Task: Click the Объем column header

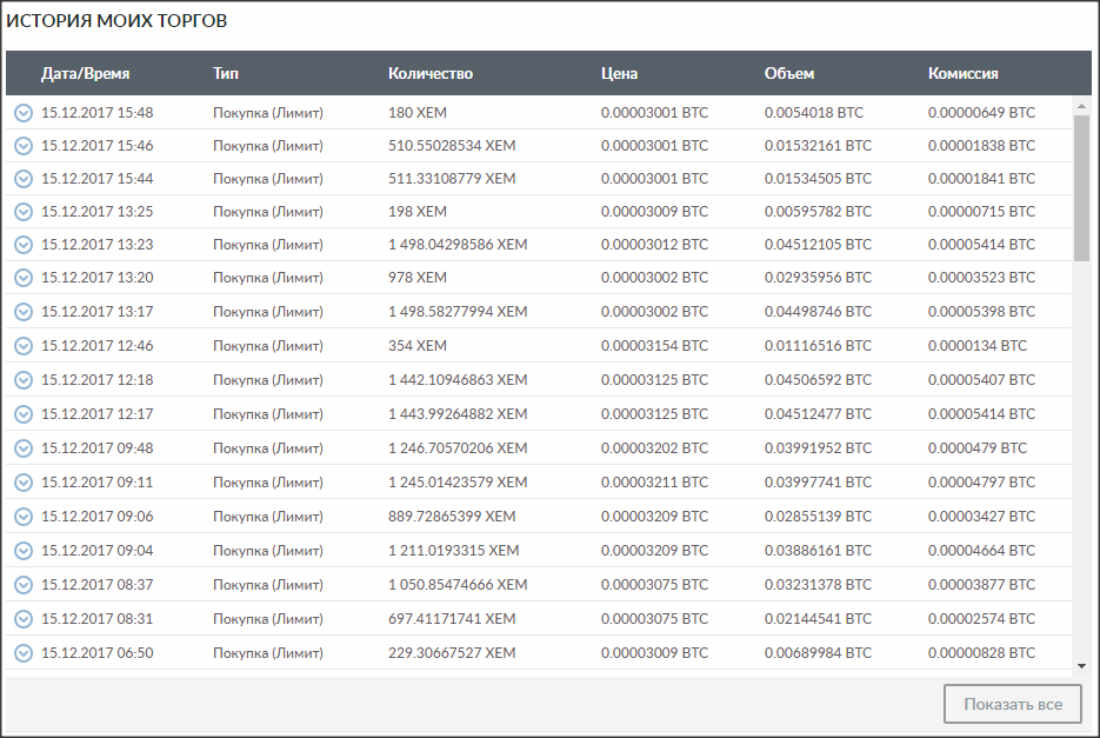Action: (x=789, y=74)
